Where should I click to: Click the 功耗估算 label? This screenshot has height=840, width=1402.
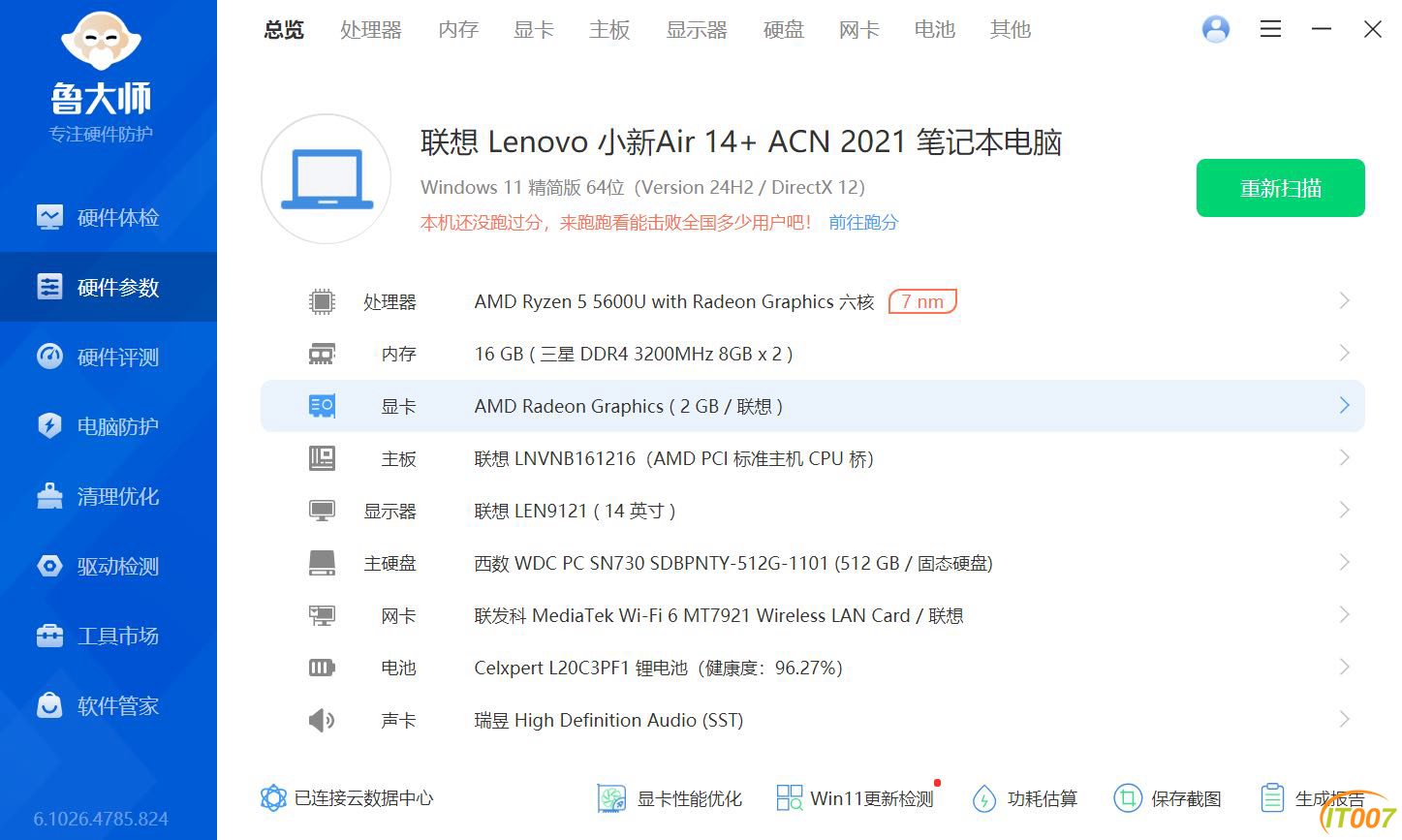point(1043,799)
